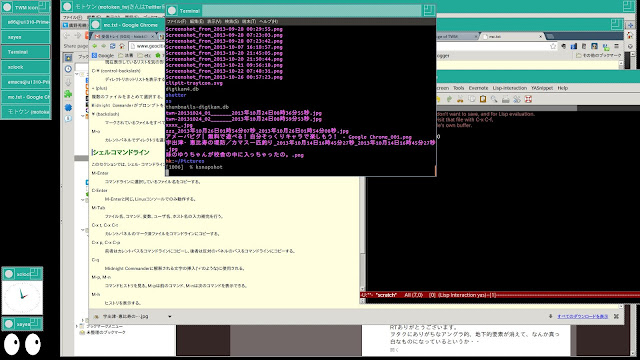Collapse the top tree node in rear browser sidebar
Image resolution: width=640 pixels, height=360 pixels.
(x=77, y=74)
